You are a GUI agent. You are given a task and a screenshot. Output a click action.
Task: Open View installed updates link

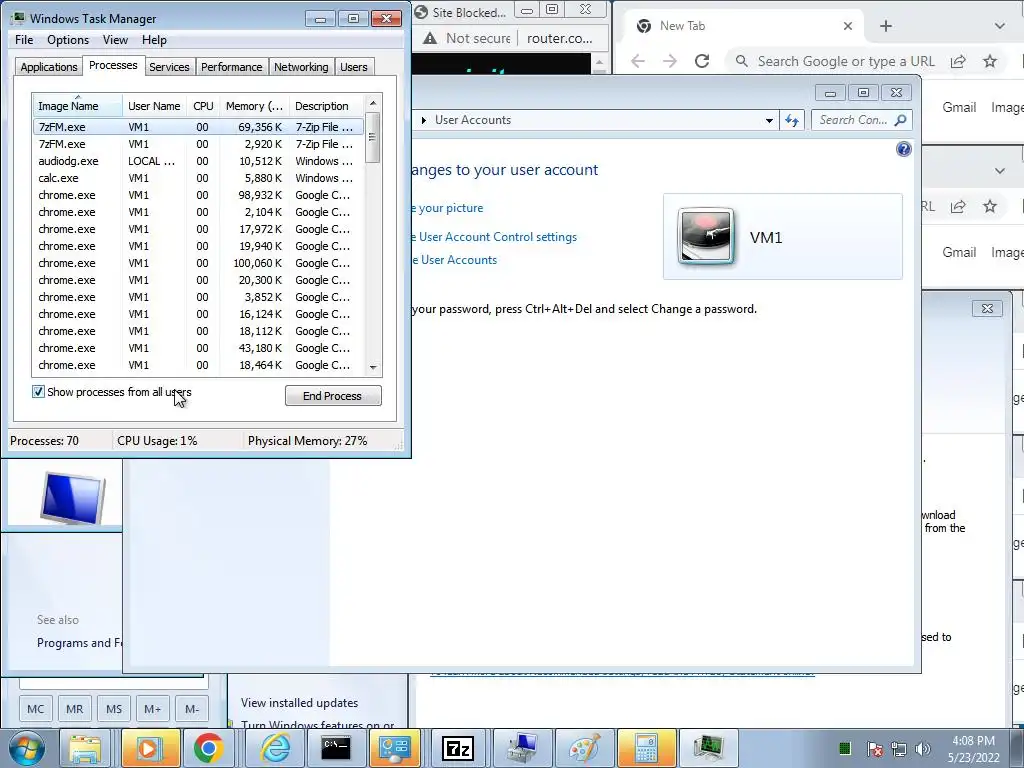pyautogui.click(x=299, y=703)
